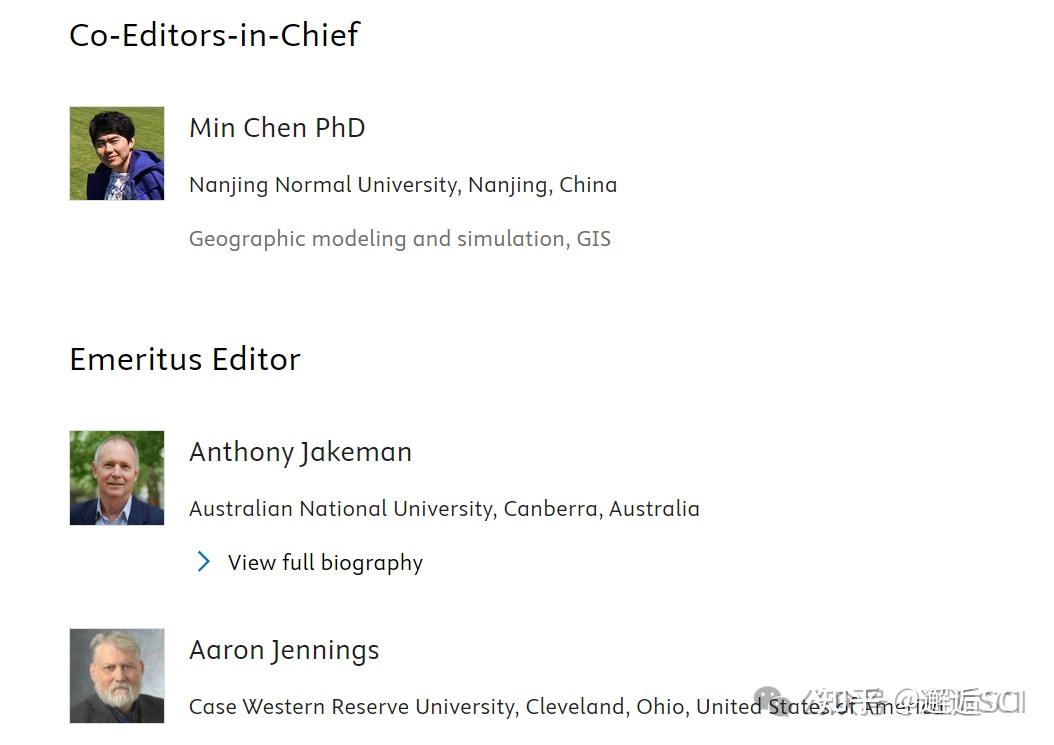This screenshot has width=1054, height=745.
Task: Open the View full biography link
Action: (x=325, y=563)
